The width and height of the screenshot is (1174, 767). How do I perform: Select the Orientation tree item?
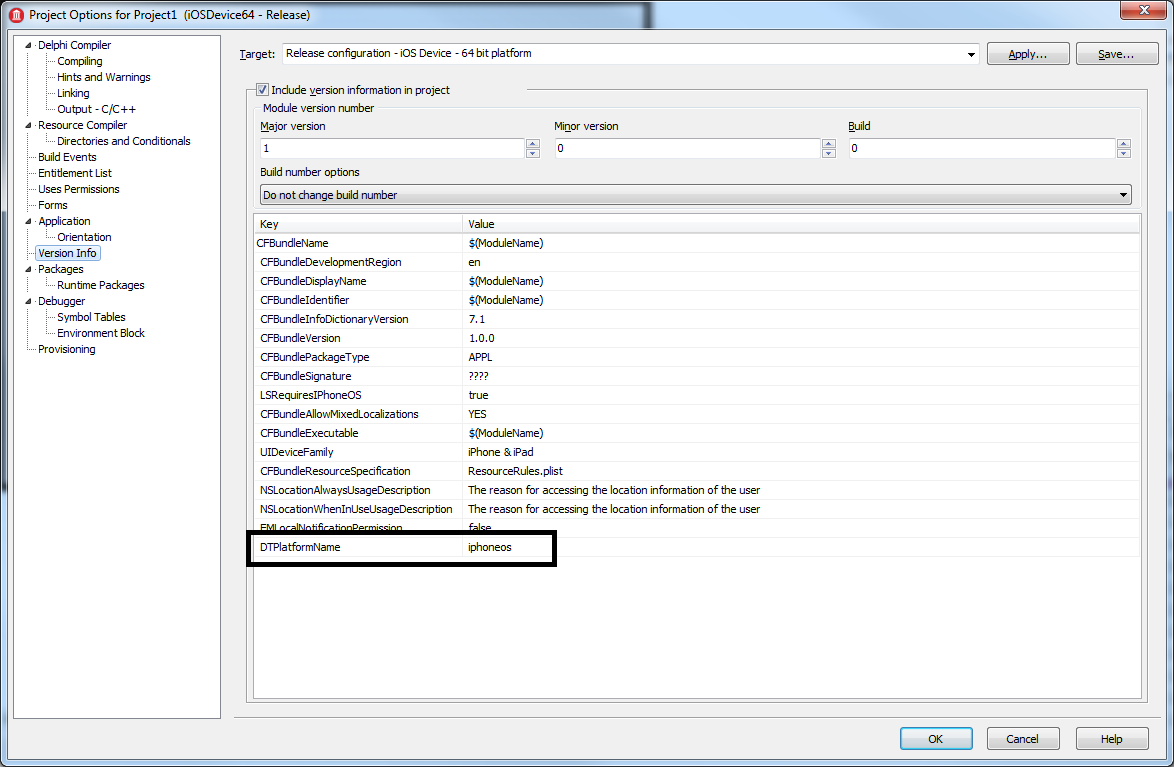point(84,237)
